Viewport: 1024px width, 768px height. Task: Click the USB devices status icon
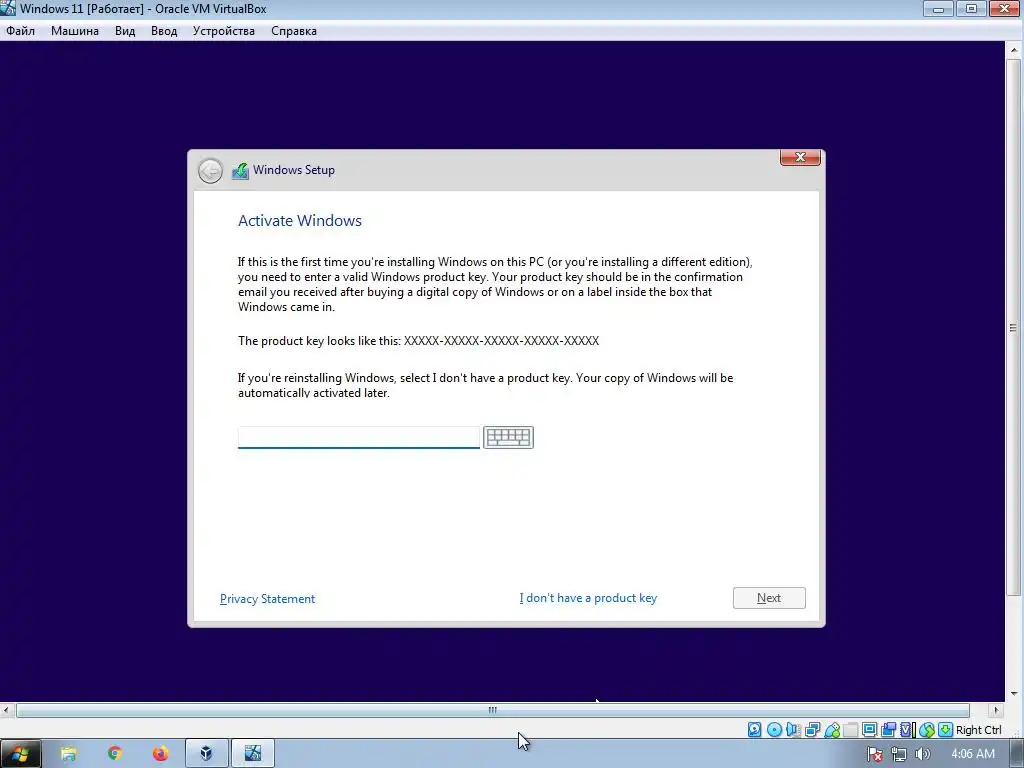831,729
